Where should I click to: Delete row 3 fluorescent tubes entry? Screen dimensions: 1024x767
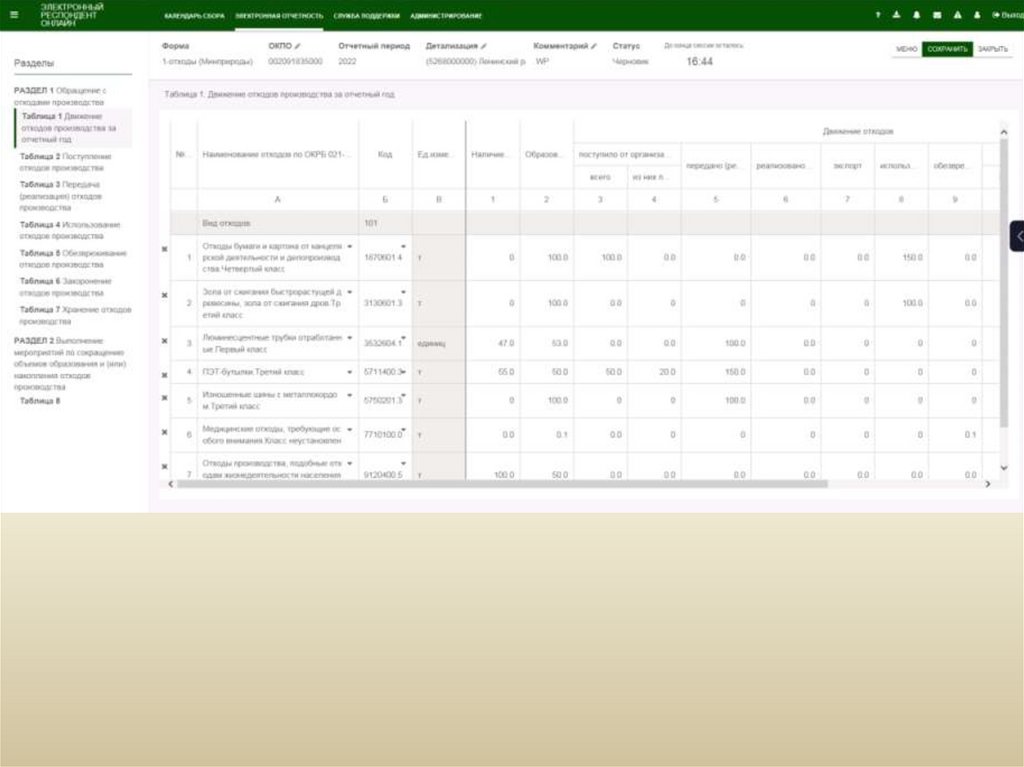click(165, 340)
